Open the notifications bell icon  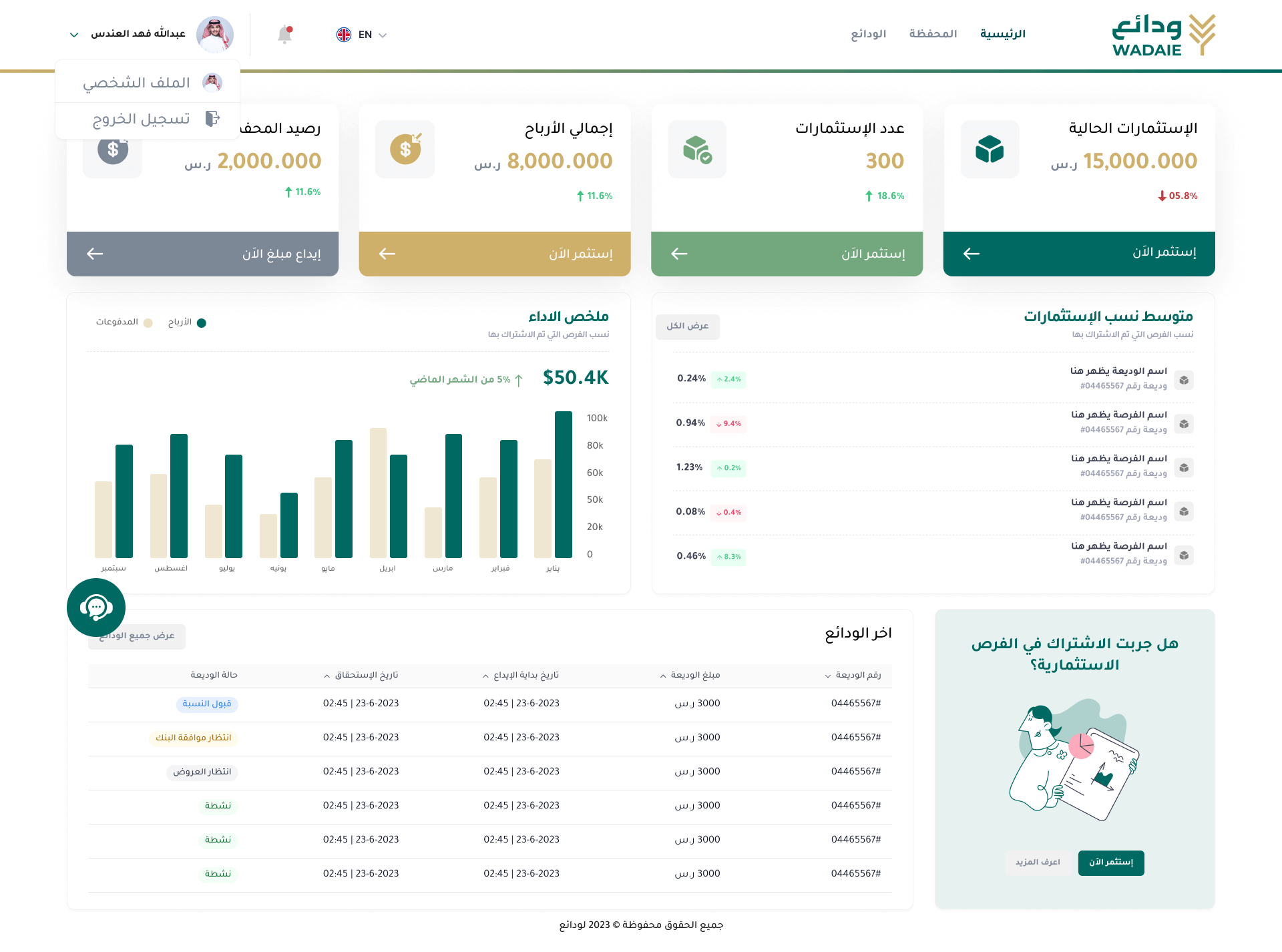click(x=285, y=35)
